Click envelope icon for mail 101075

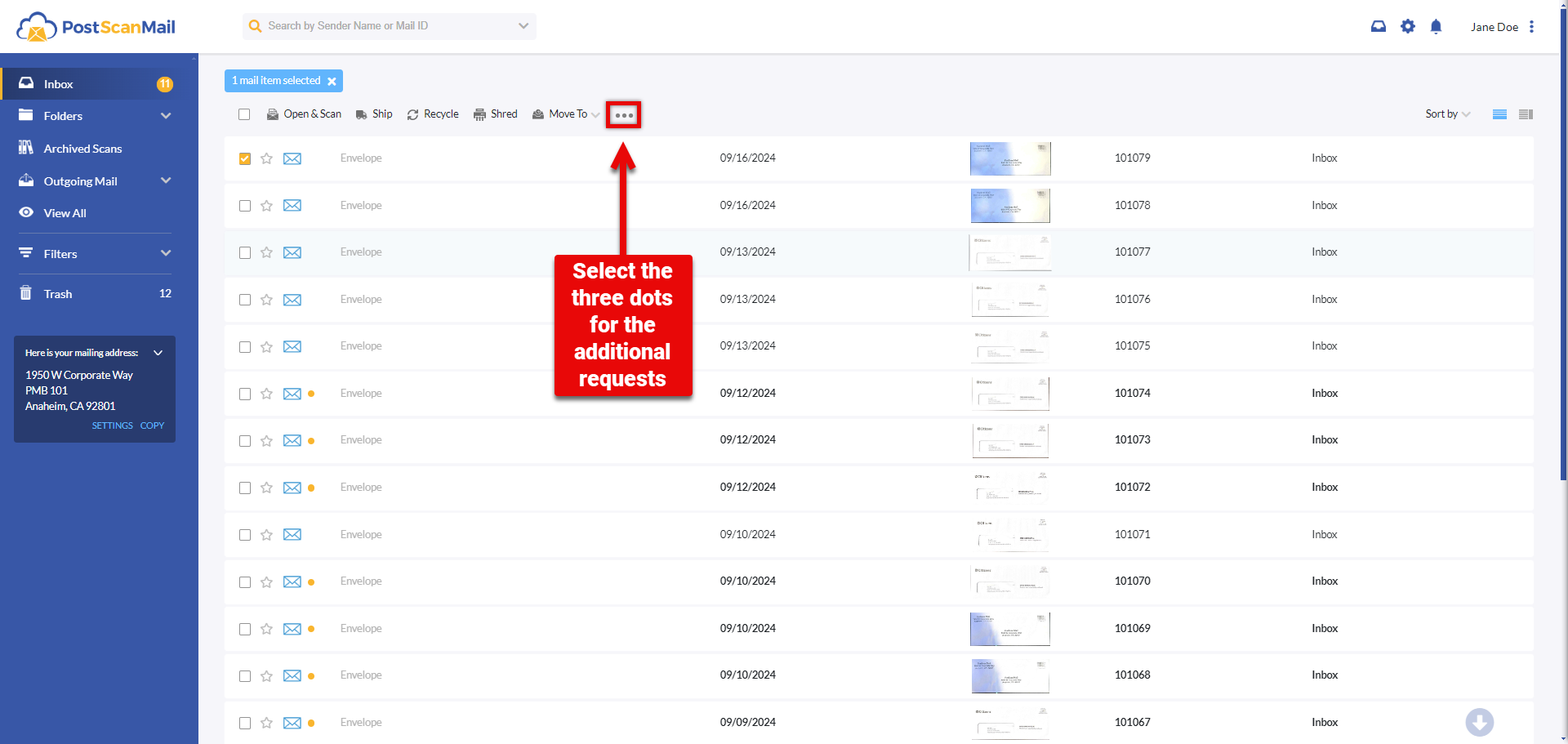[x=292, y=346]
